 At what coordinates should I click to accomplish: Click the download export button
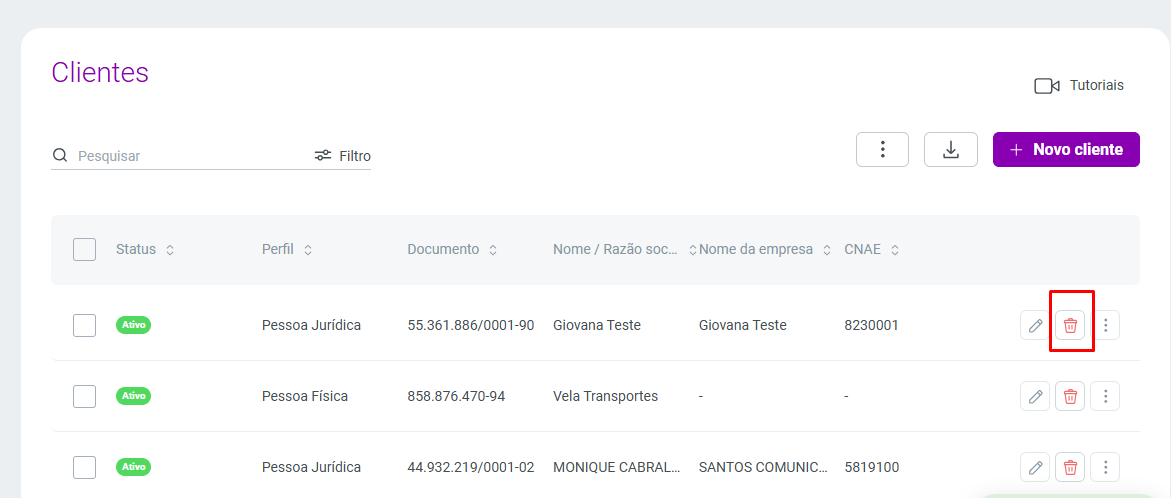click(951, 149)
